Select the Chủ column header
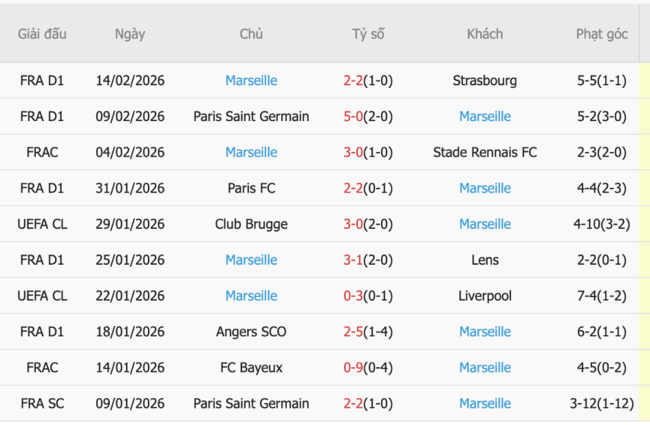This screenshot has width=650, height=425. point(251,34)
